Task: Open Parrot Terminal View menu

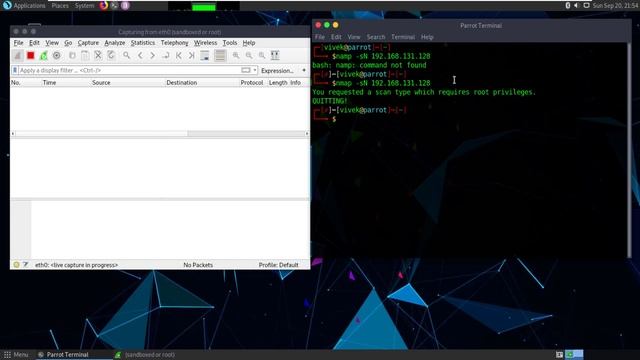Action: [354, 37]
